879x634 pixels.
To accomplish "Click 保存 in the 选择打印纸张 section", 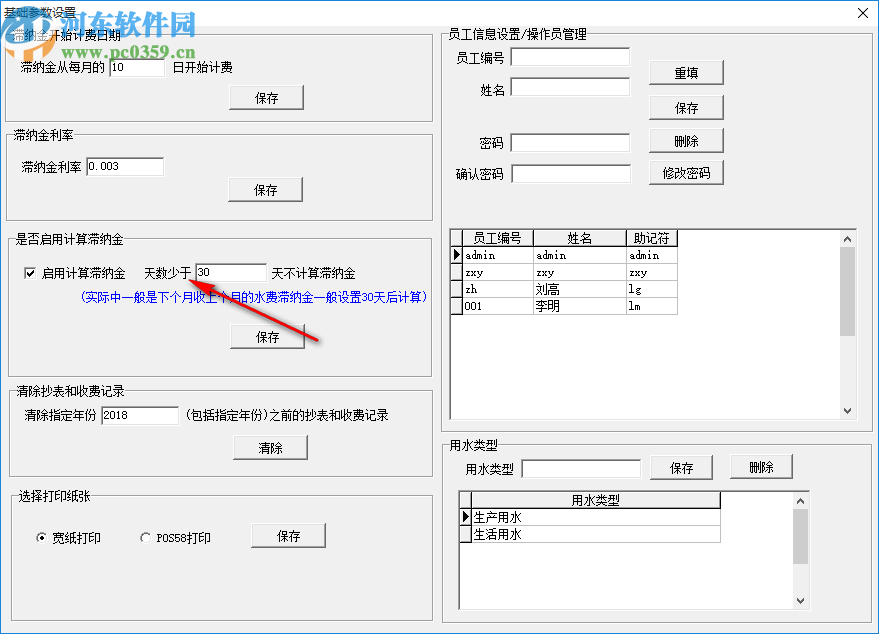I will click(x=288, y=535).
